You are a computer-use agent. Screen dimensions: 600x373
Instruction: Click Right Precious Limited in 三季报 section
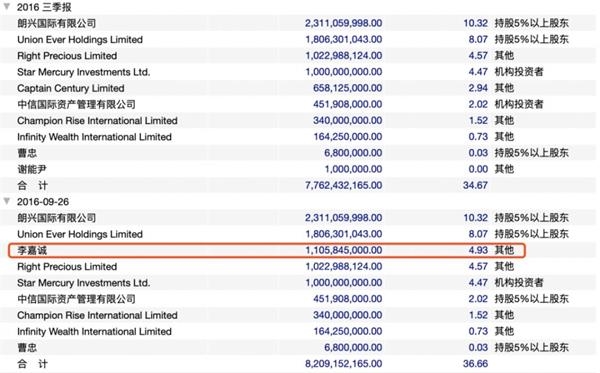(67, 56)
